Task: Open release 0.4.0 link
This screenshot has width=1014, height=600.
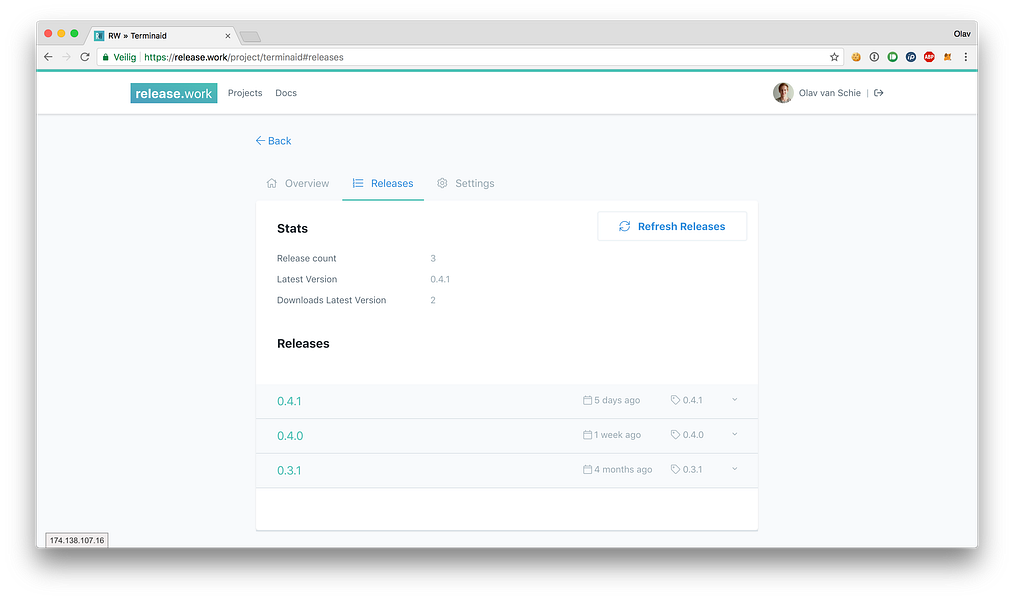Action: 290,436
